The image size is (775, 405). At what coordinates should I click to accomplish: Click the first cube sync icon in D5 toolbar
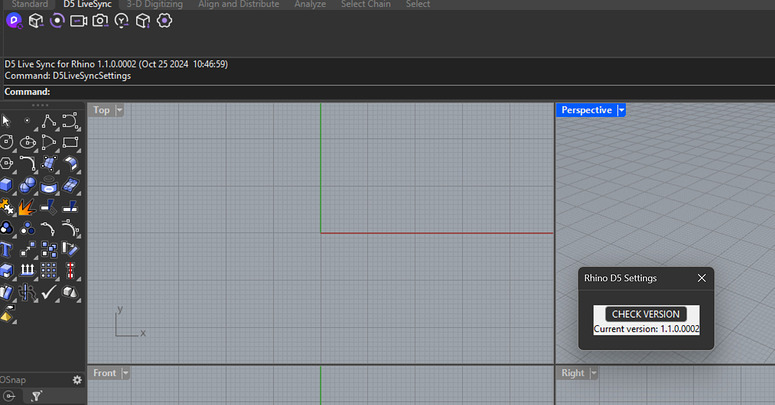[36, 21]
